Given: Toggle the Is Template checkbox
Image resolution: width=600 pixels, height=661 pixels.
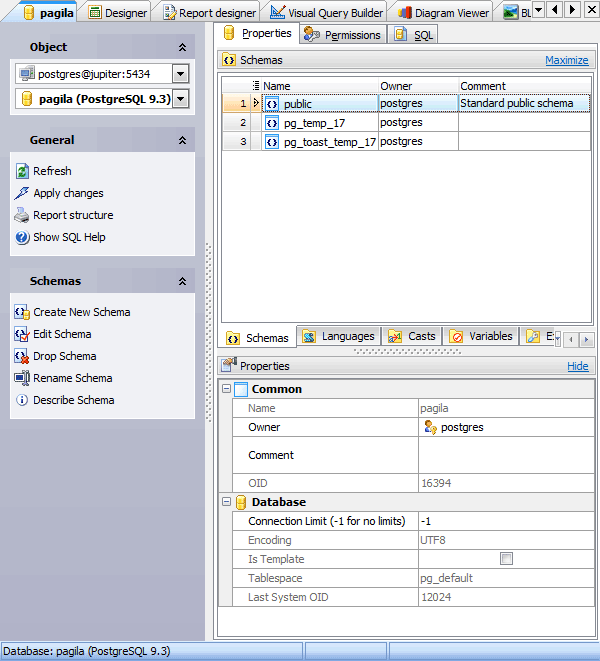Looking at the screenshot, I should 506,559.
